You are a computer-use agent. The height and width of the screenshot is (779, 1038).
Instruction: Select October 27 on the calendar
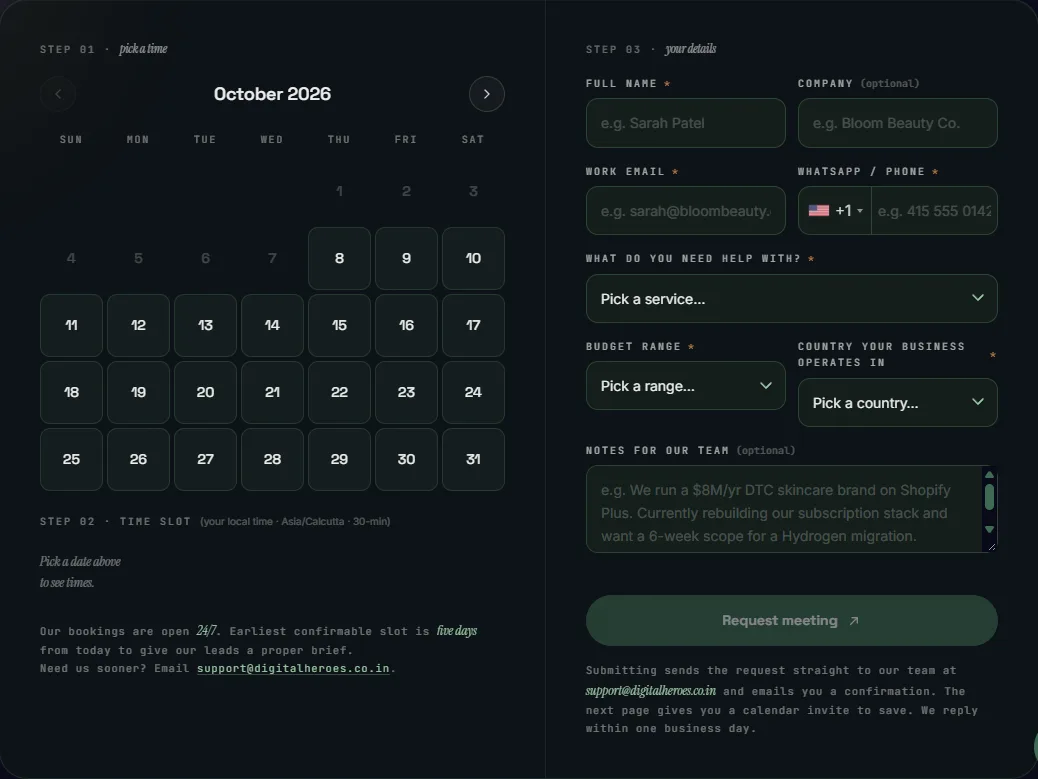205,459
